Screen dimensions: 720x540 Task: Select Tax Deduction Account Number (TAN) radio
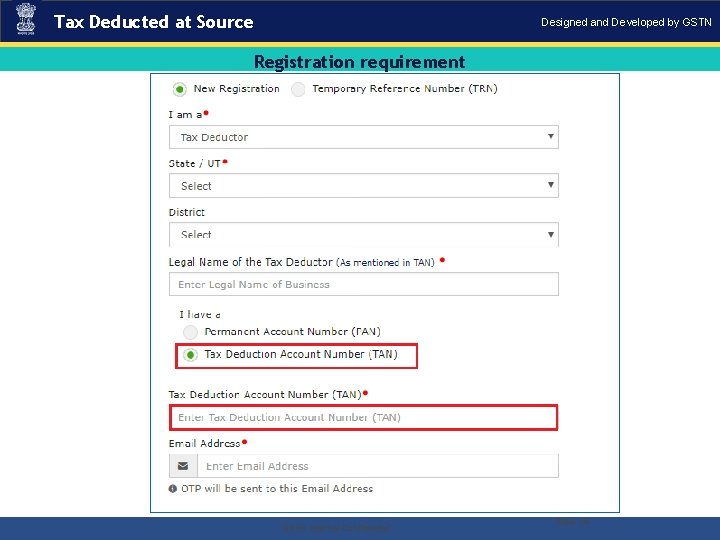[190, 355]
